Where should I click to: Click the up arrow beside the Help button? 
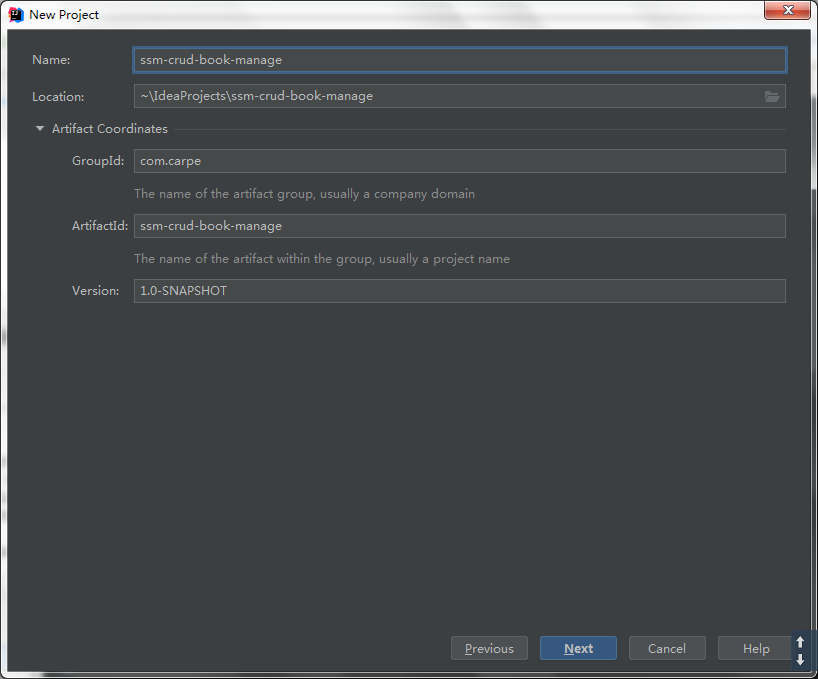pyautogui.click(x=800, y=641)
